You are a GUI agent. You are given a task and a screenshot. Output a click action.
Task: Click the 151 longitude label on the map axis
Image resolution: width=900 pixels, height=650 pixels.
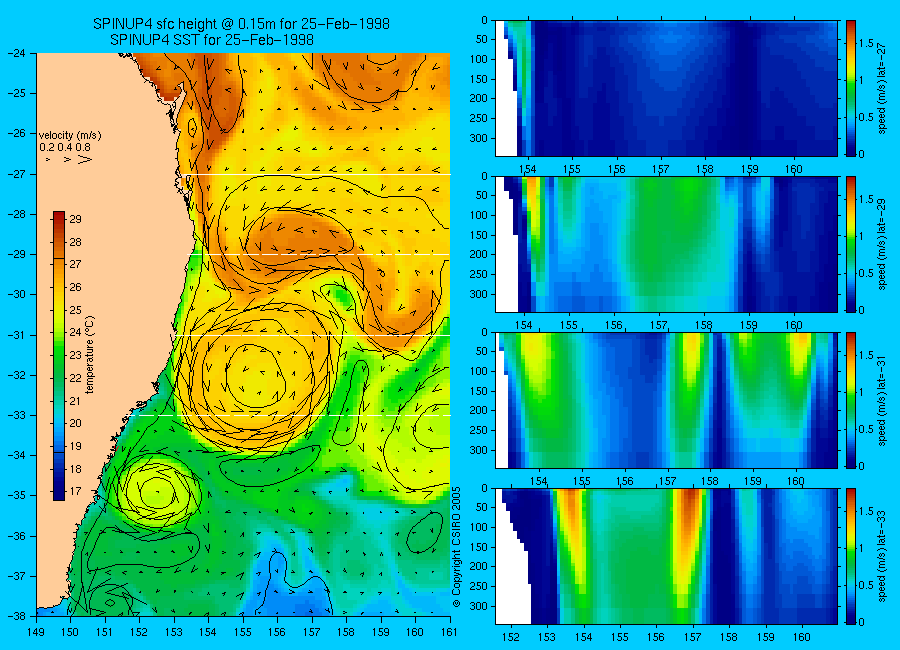click(105, 632)
